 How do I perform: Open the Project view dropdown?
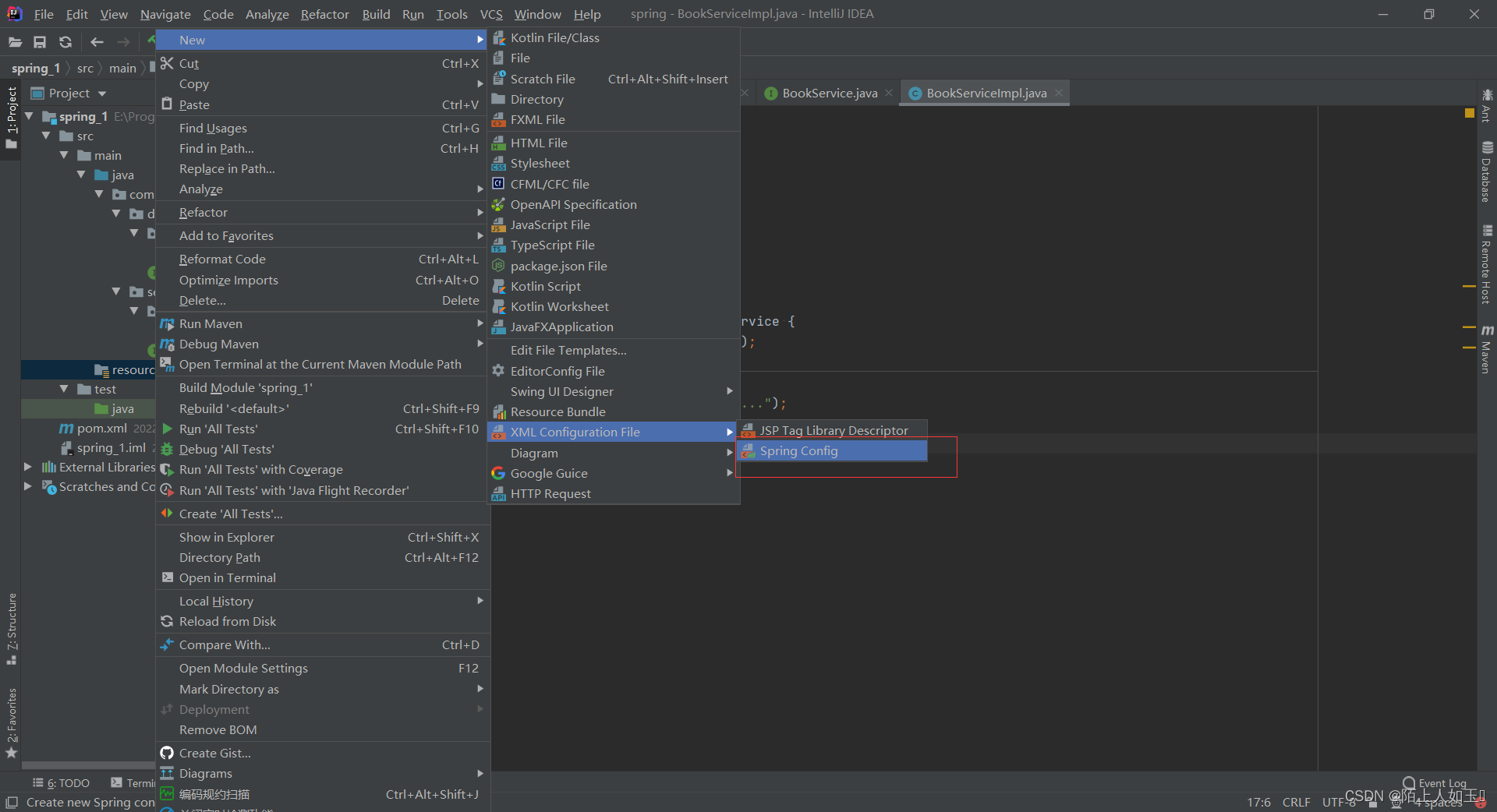[101, 94]
